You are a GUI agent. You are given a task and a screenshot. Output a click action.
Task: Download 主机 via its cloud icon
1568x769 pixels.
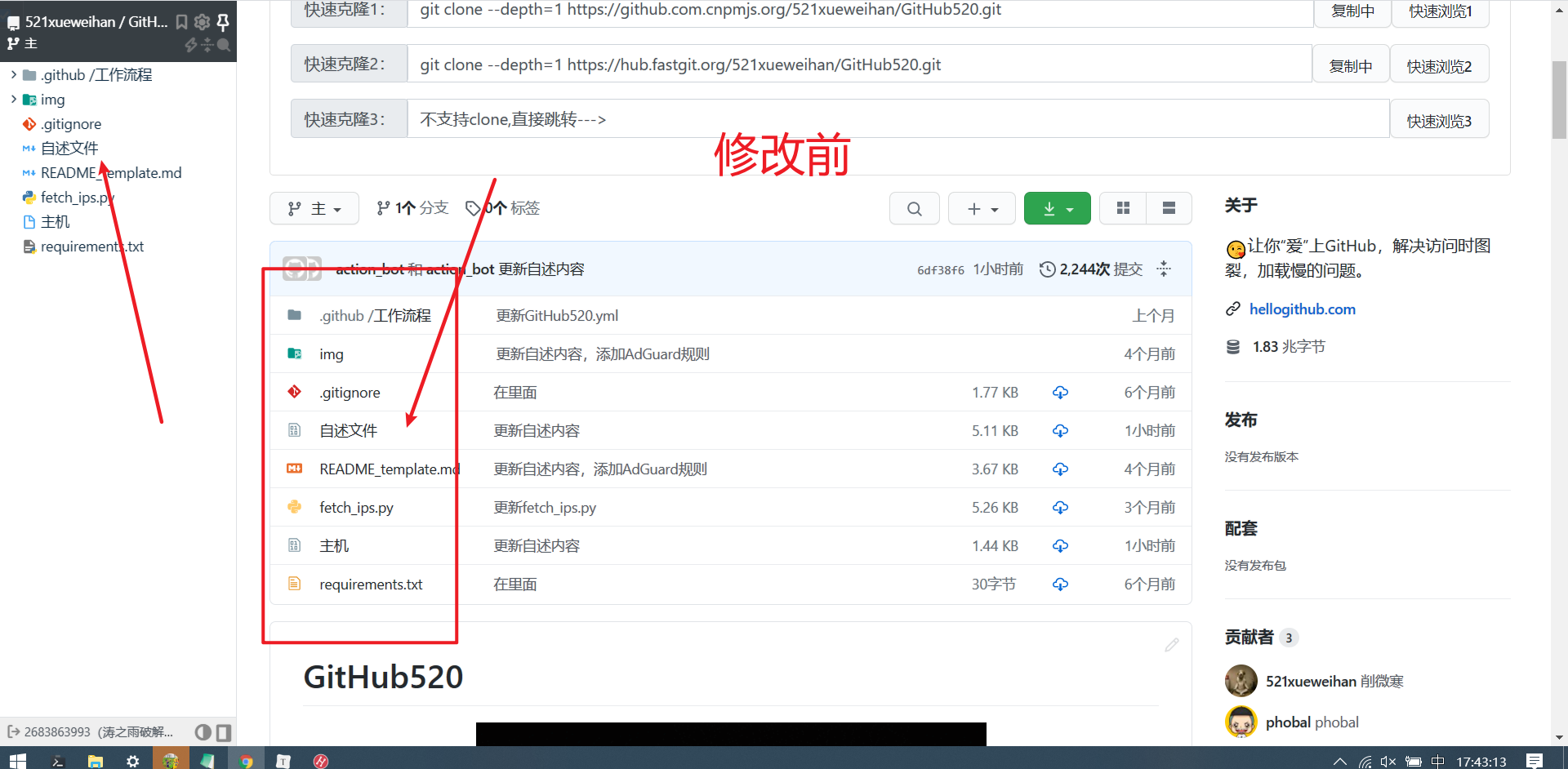click(1060, 546)
